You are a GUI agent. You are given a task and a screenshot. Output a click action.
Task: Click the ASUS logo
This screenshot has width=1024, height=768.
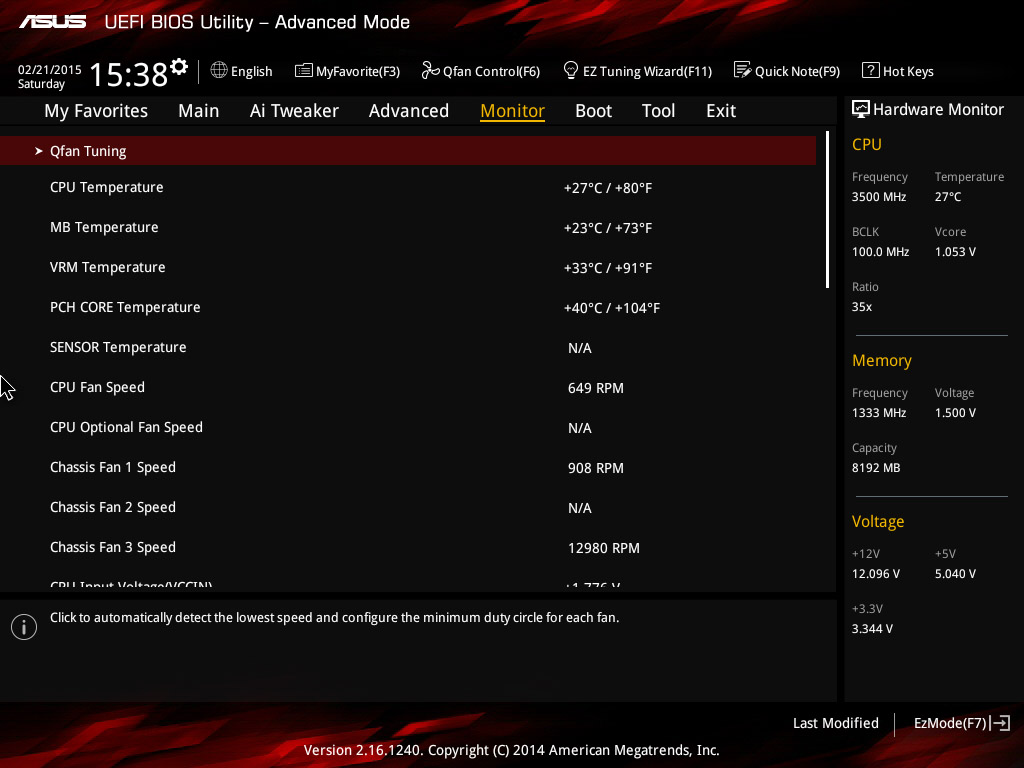click(52, 22)
